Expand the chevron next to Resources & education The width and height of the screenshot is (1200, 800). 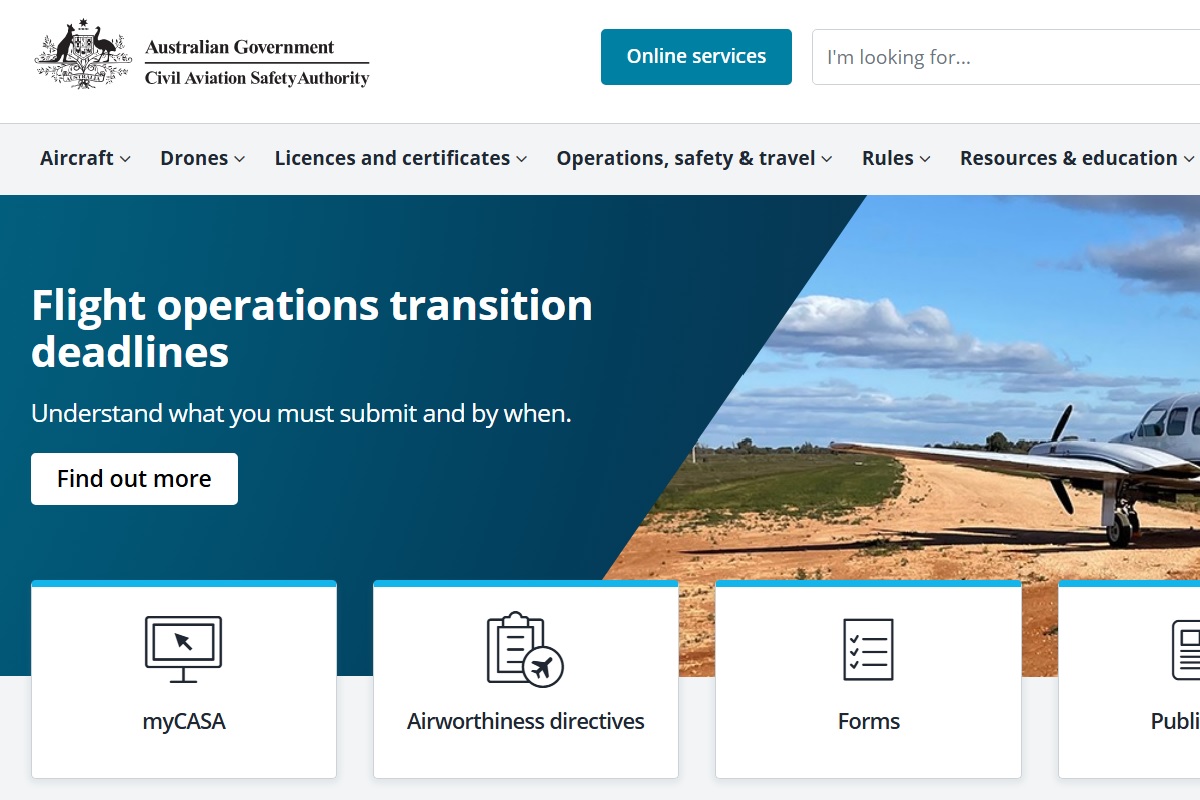(1189, 159)
